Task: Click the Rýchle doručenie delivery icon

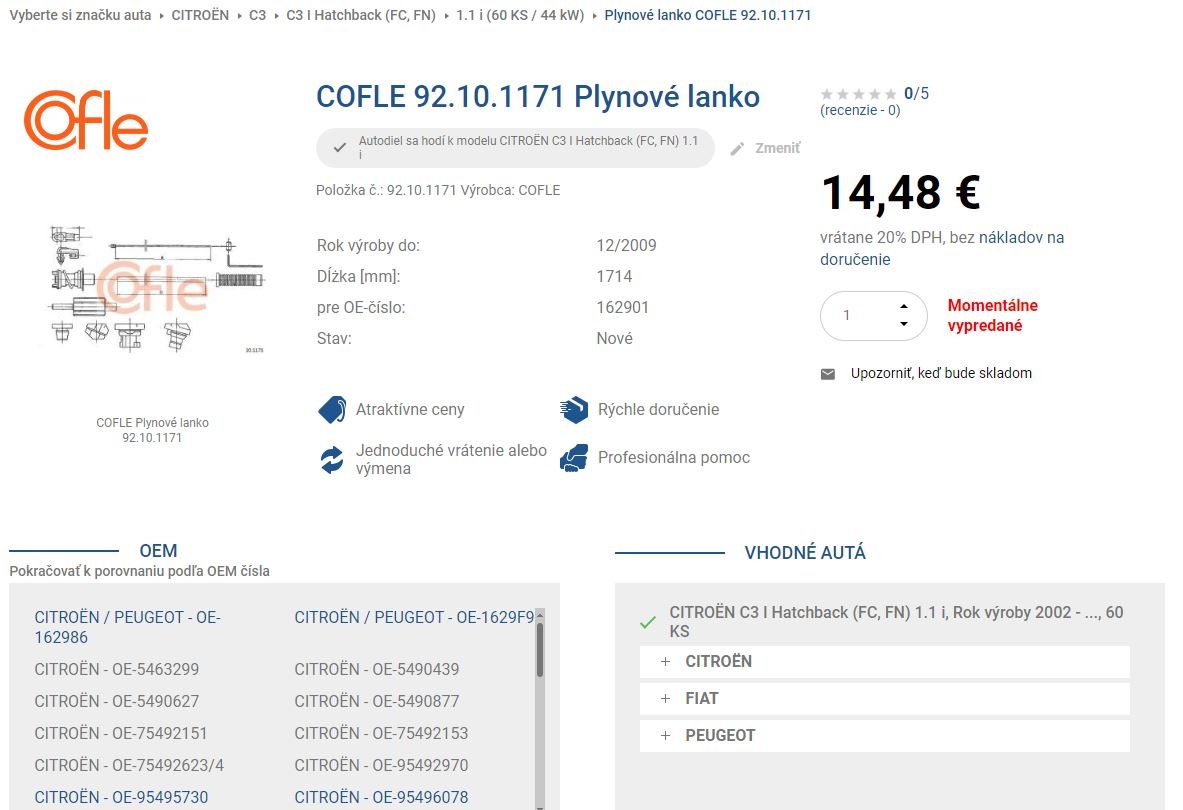Action: pos(574,409)
